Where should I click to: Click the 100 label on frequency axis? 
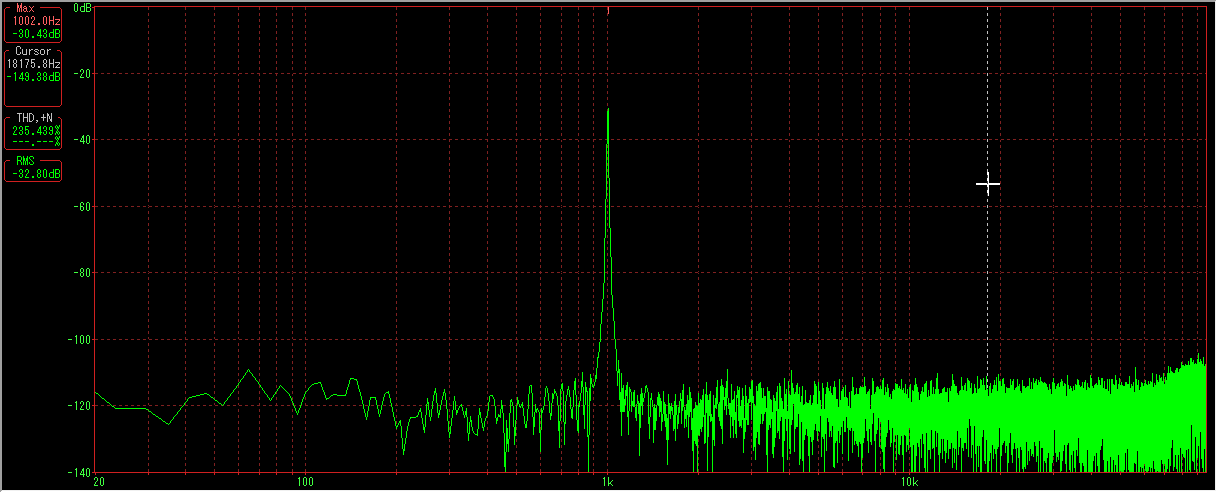305,482
